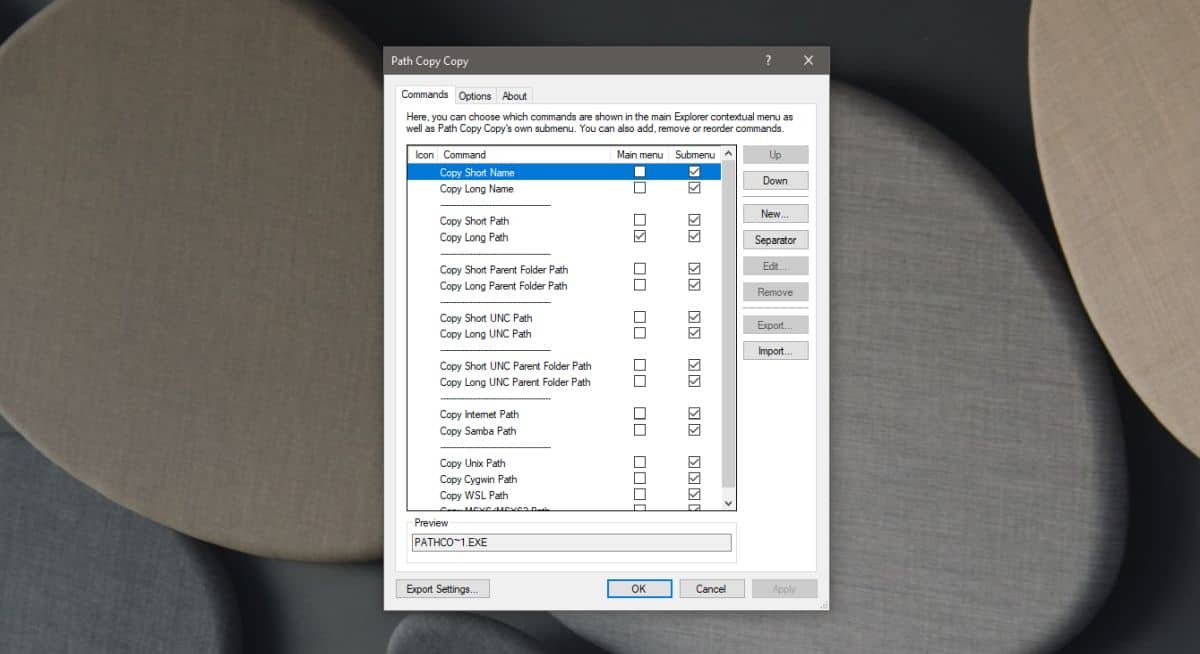Check Main menu for Copy Long Parent Folder Path

[640, 285]
